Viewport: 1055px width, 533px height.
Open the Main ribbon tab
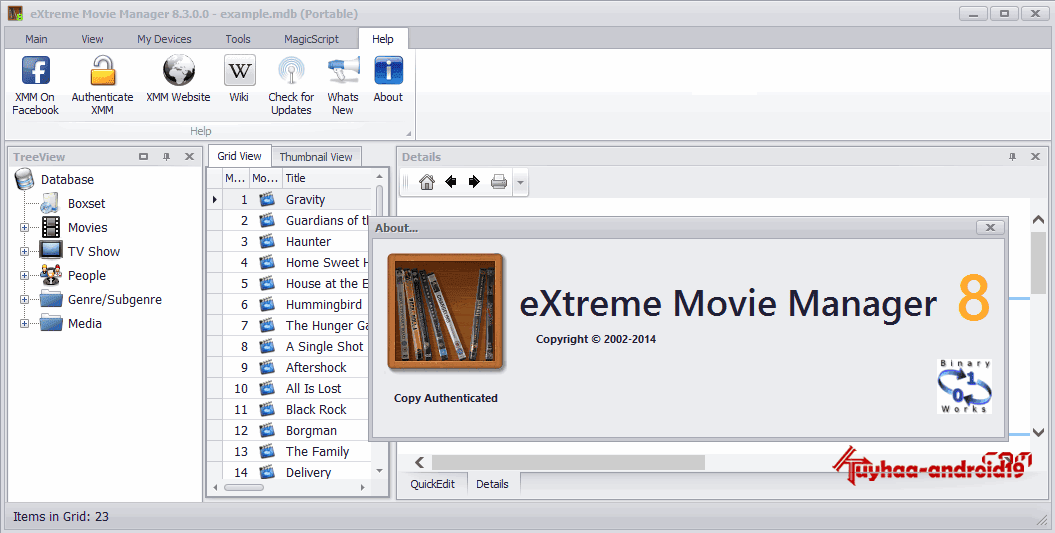[x=36, y=39]
